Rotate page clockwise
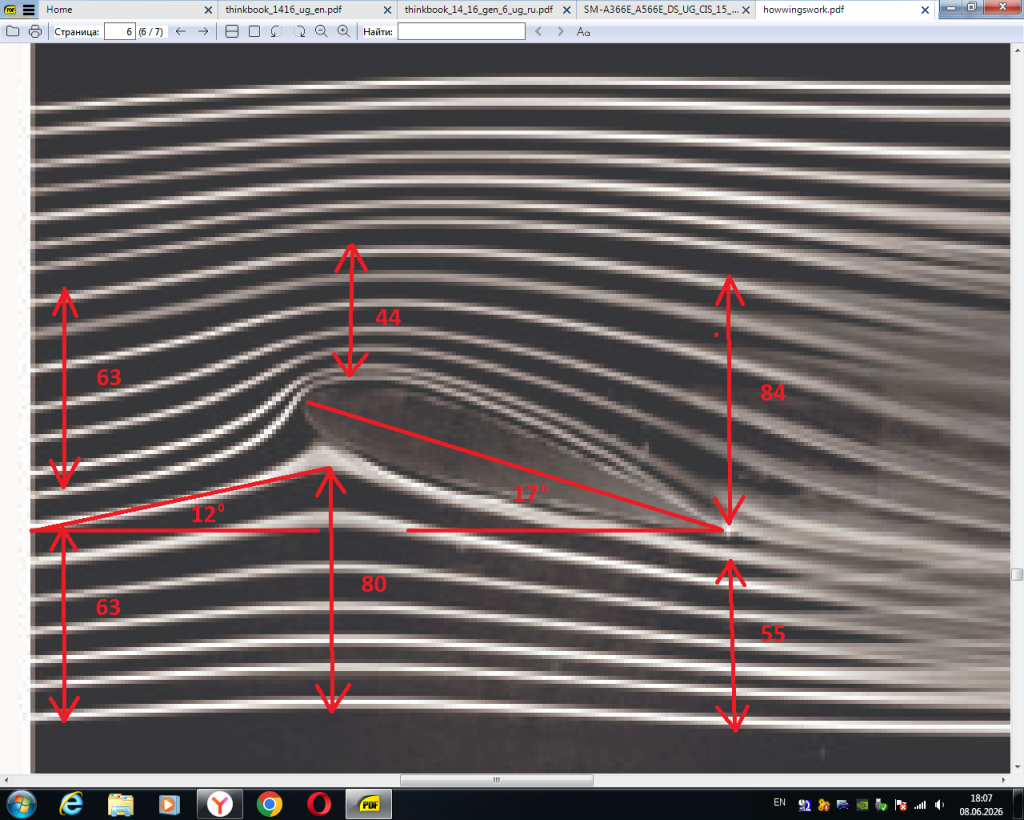Image resolution: width=1024 pixels, height=820 pixels. point(300,31)
